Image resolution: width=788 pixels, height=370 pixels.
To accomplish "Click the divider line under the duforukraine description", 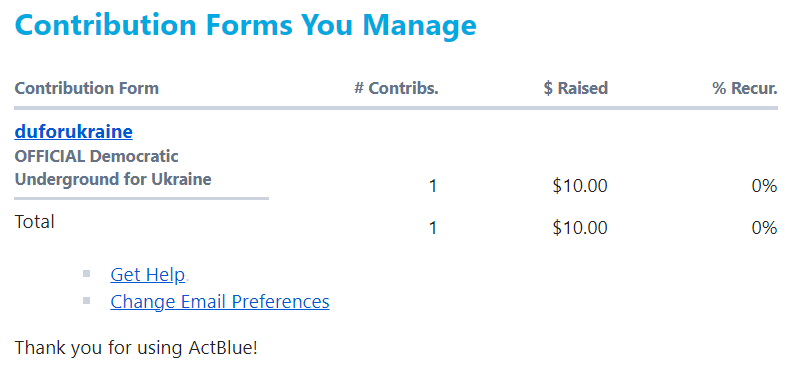I will pos(142,199).
